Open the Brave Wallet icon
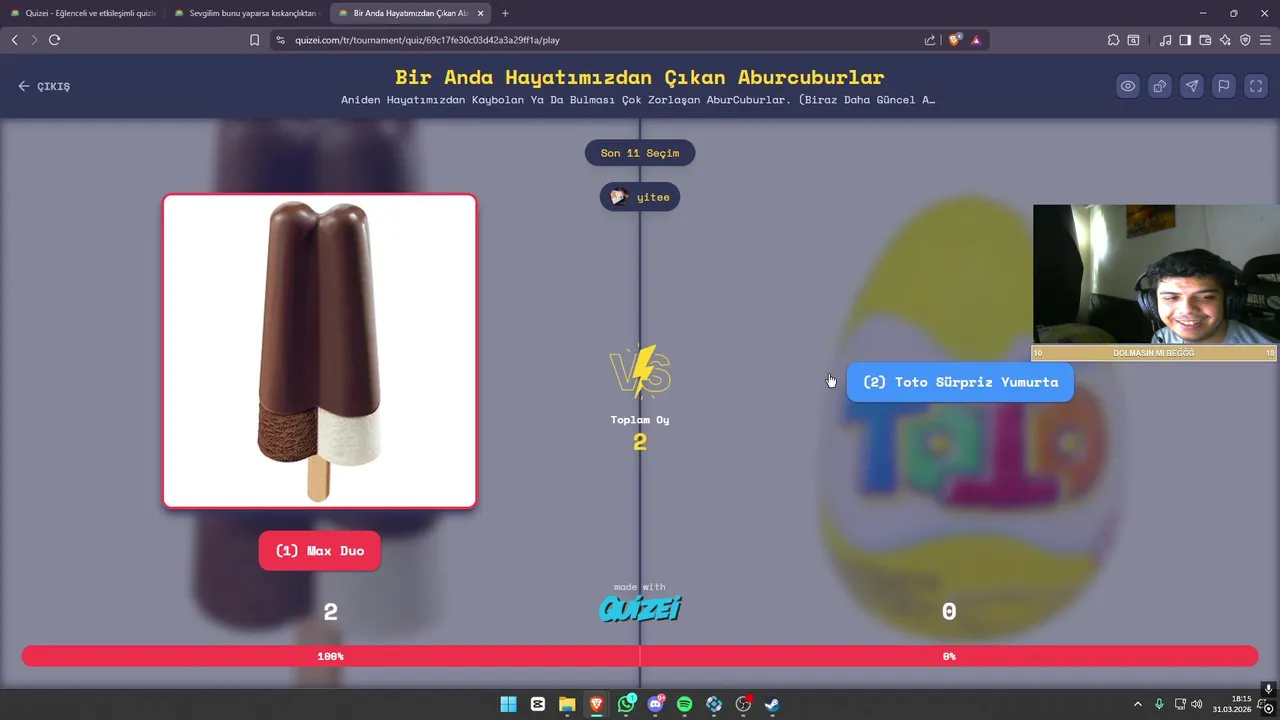Image resolution: width=1280 pixels, height=720 pixels. (1205, 40)
